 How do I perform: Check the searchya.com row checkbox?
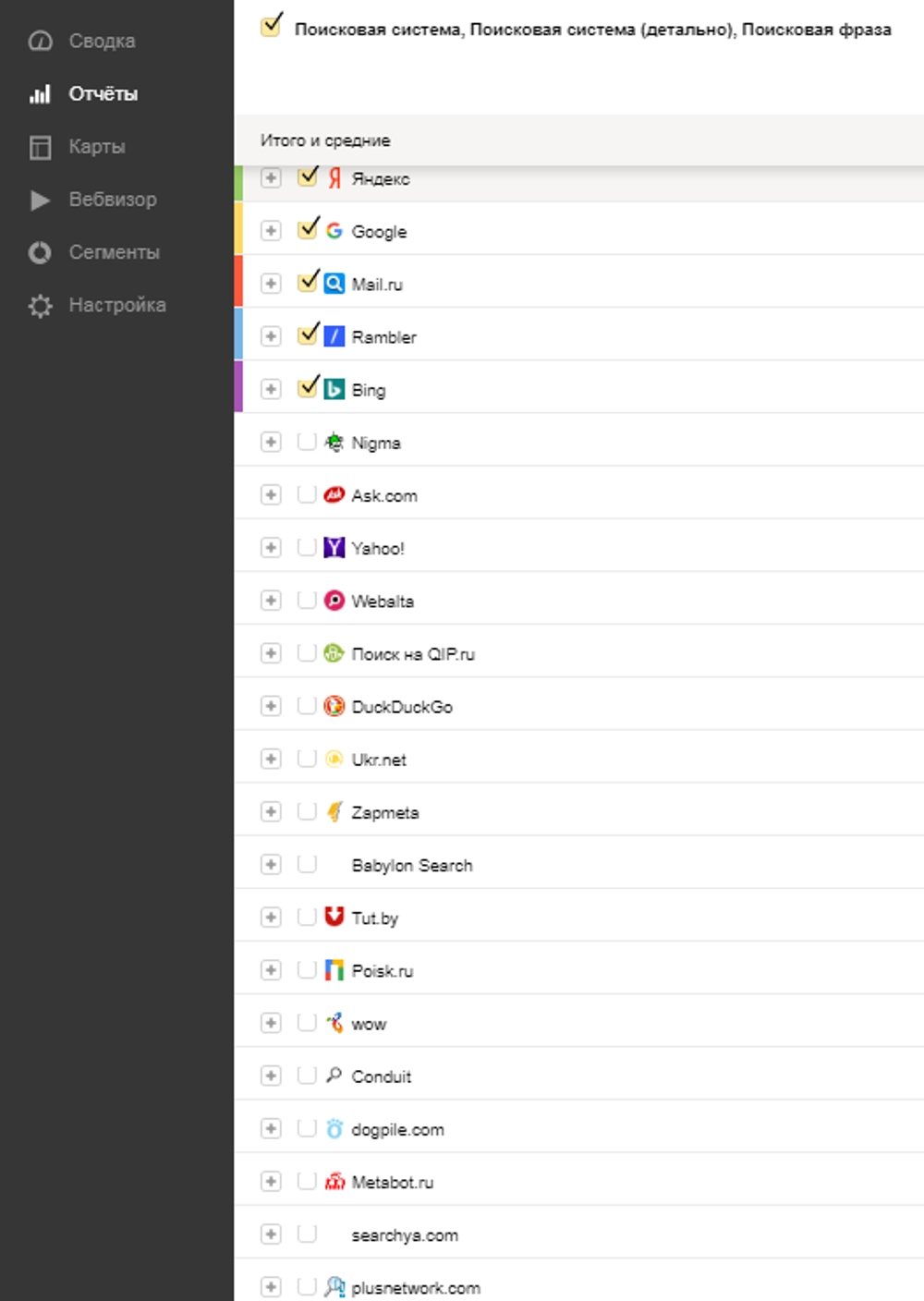(x=307, y=1234)
